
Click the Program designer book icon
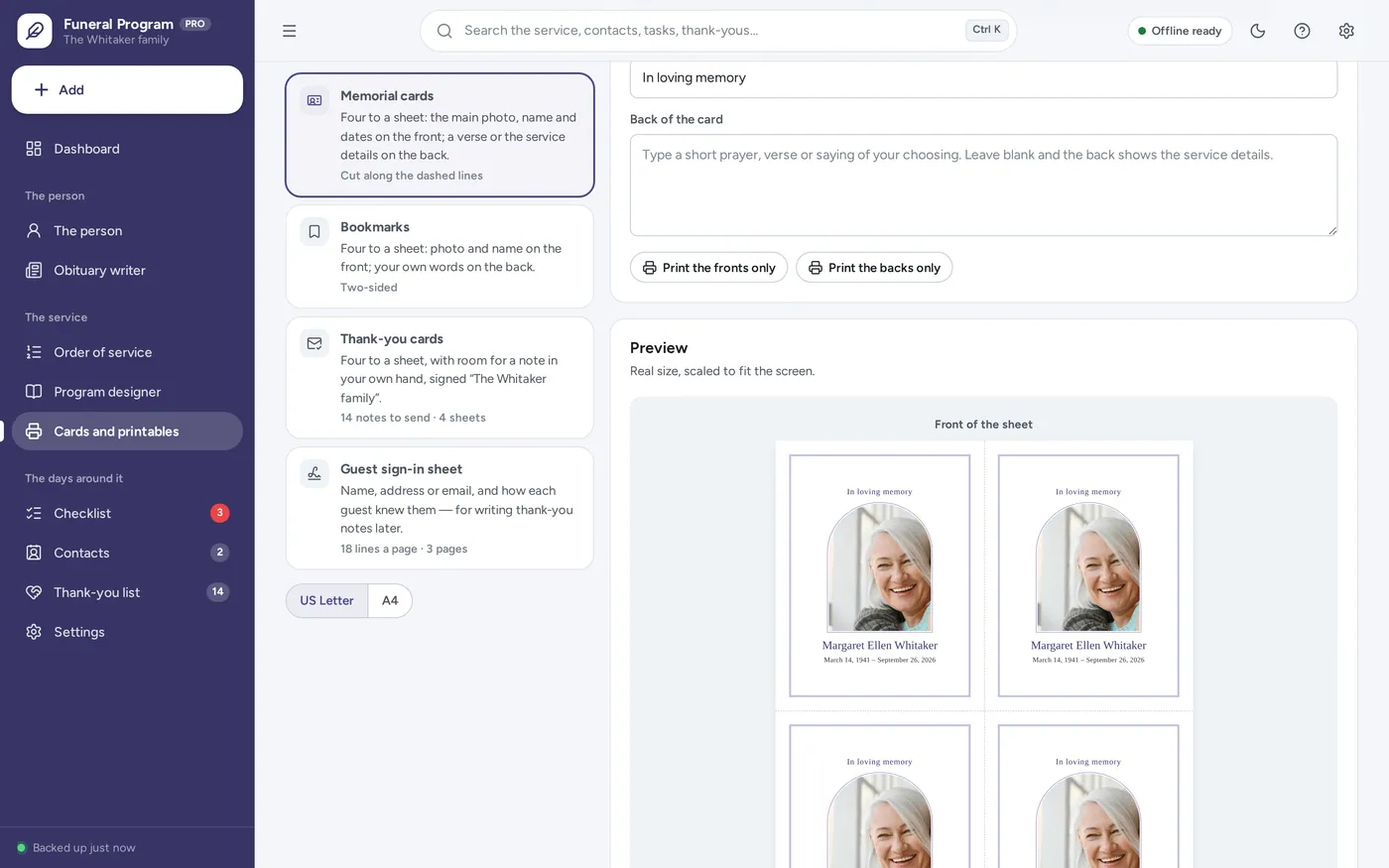[34, 392]
